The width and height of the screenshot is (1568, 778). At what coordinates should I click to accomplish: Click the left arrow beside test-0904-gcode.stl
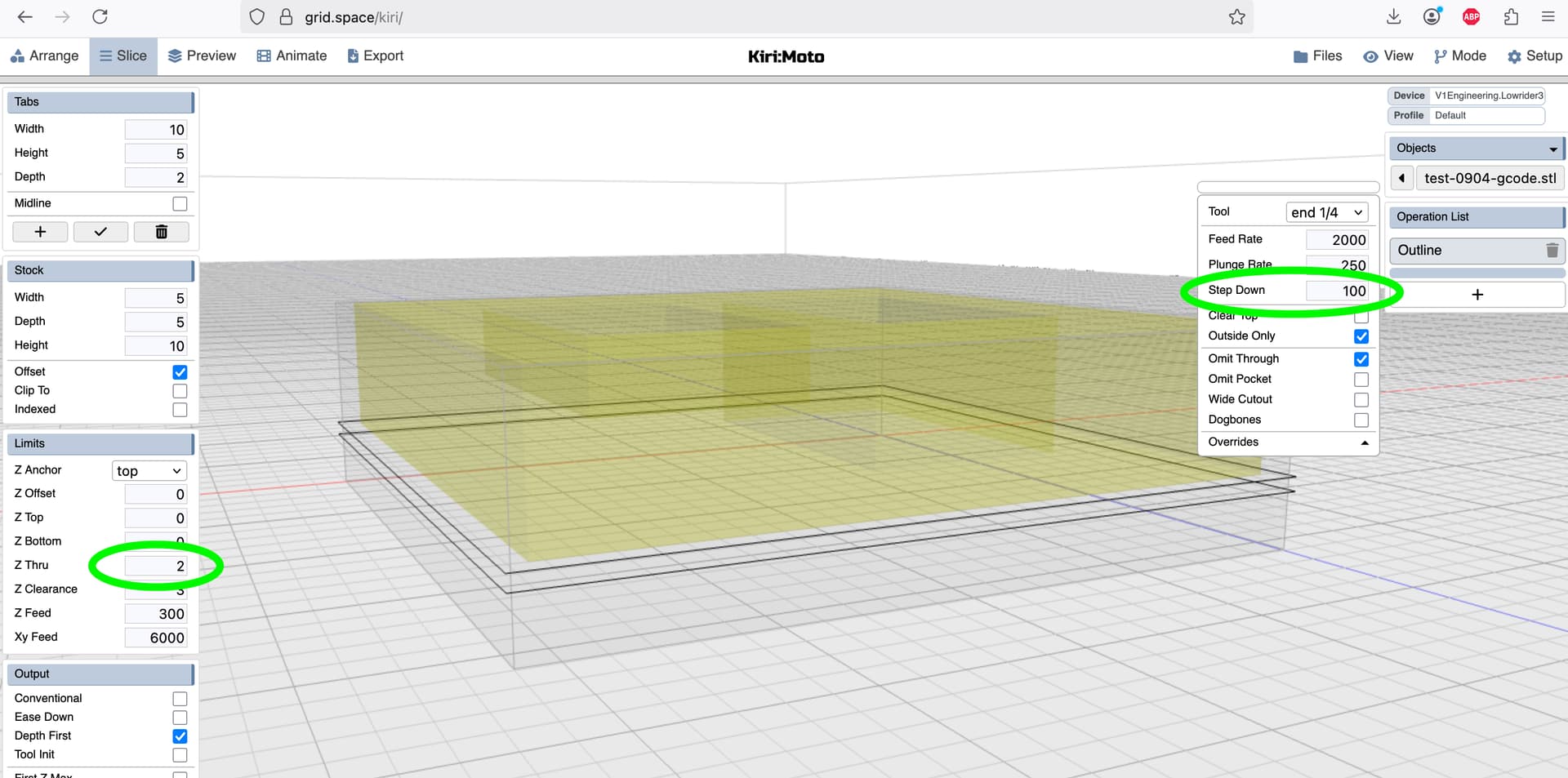point(1401,178)
